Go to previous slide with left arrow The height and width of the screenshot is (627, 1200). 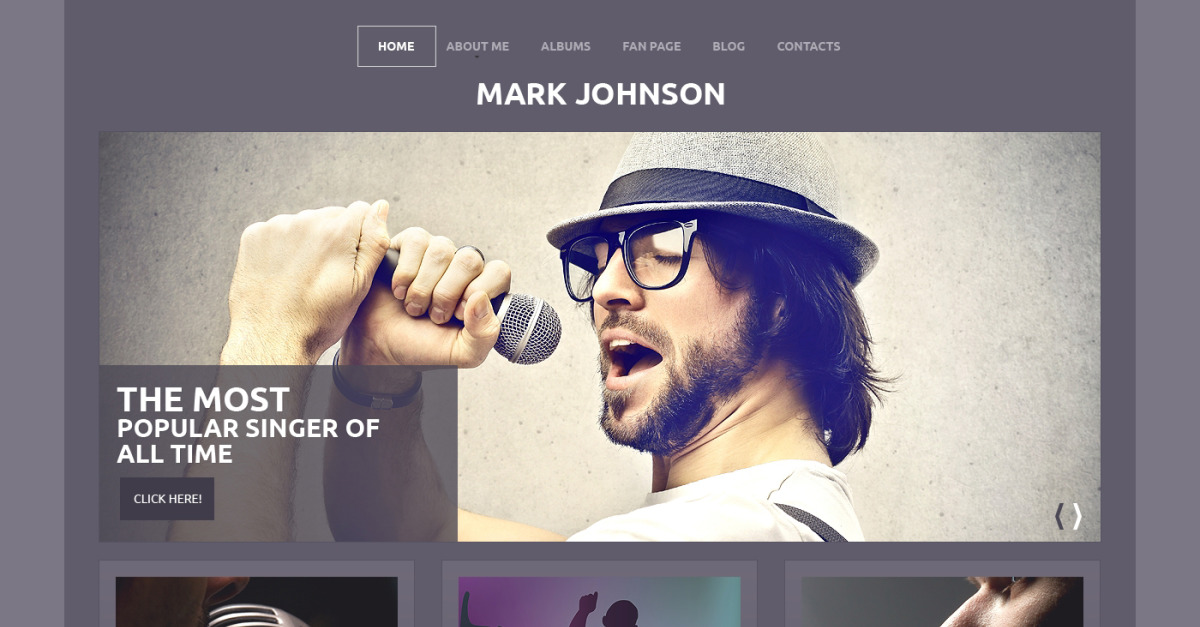click(x=1059, y=516)
